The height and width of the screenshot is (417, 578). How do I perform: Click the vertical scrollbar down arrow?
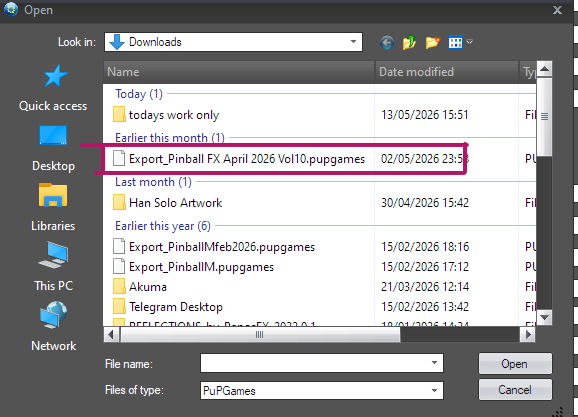(x=544, y=317)
